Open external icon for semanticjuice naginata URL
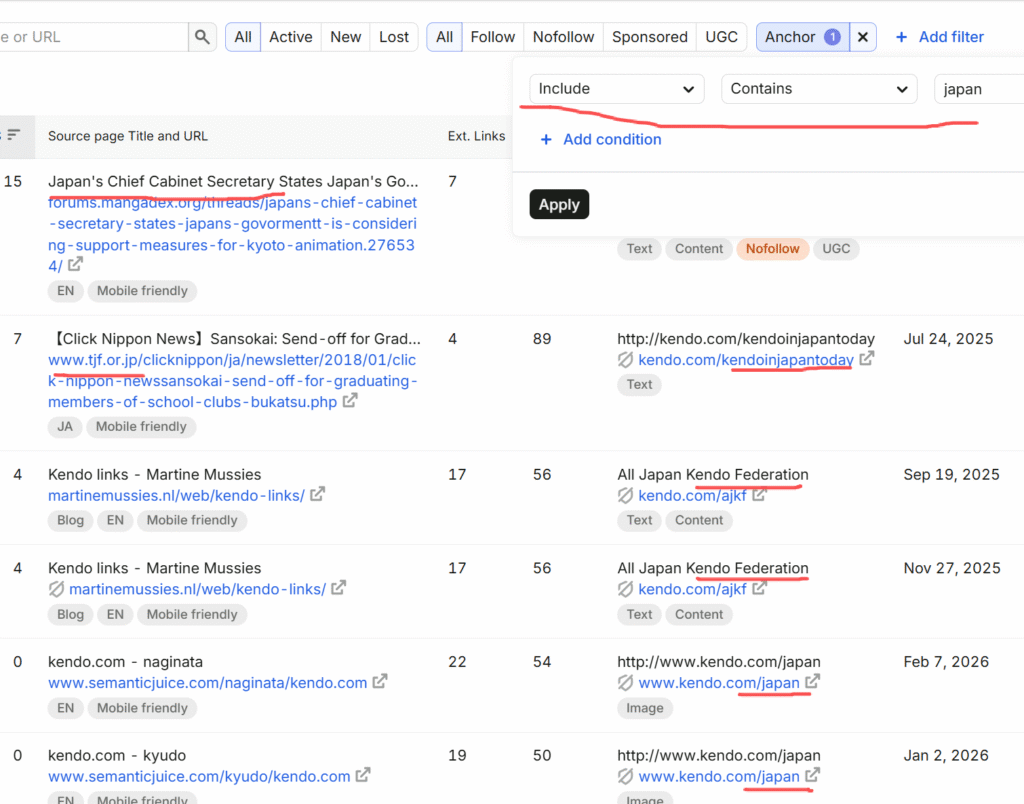 coord(380,681)
